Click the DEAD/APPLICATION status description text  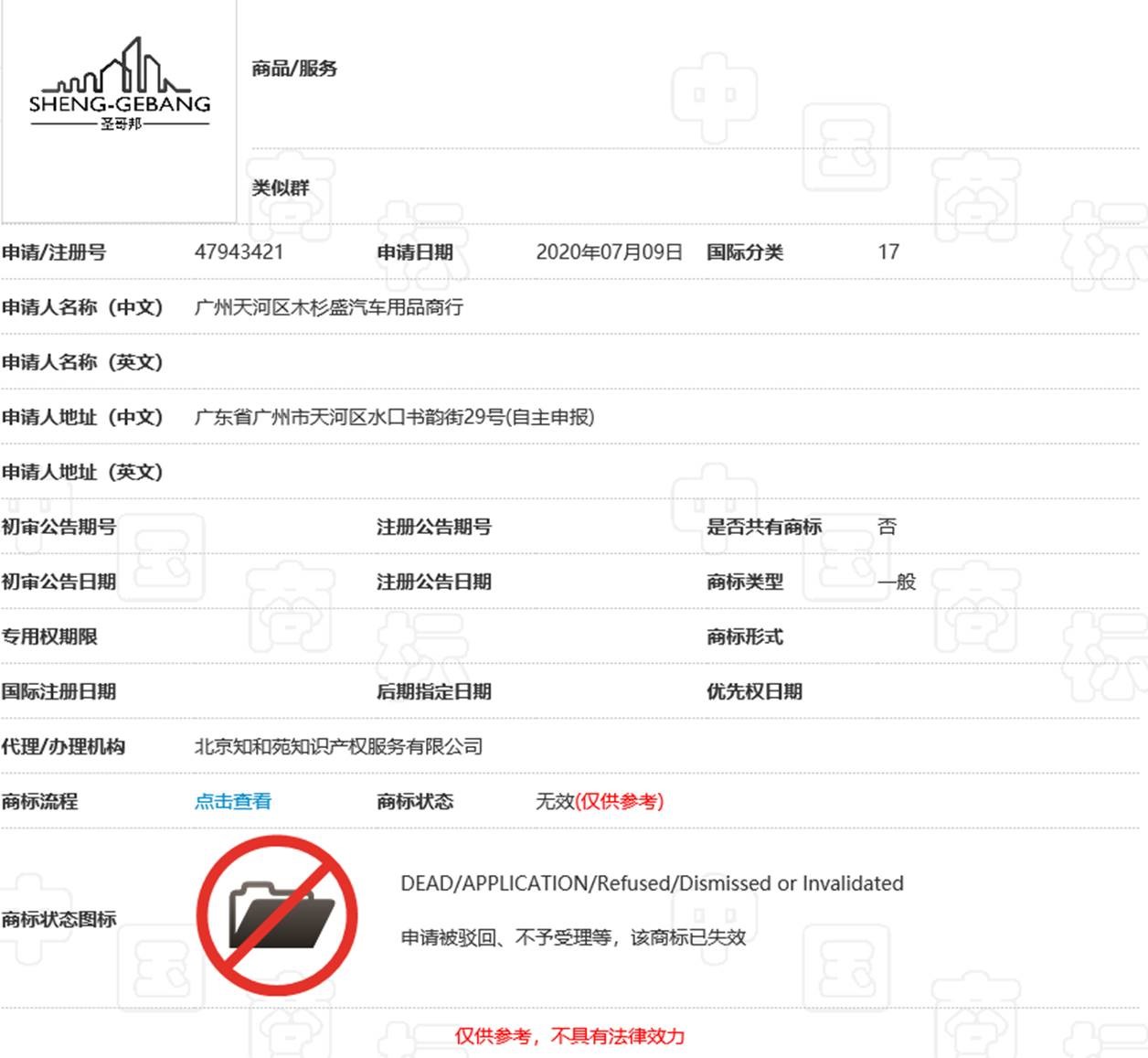point(652,883)
